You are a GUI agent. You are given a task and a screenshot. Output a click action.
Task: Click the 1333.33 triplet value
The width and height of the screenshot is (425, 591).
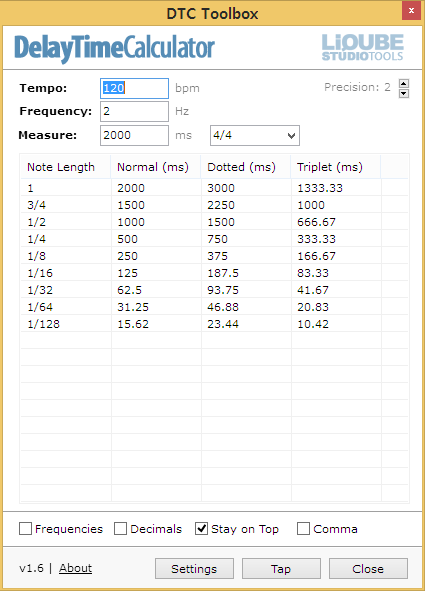[x=320, y=188]
